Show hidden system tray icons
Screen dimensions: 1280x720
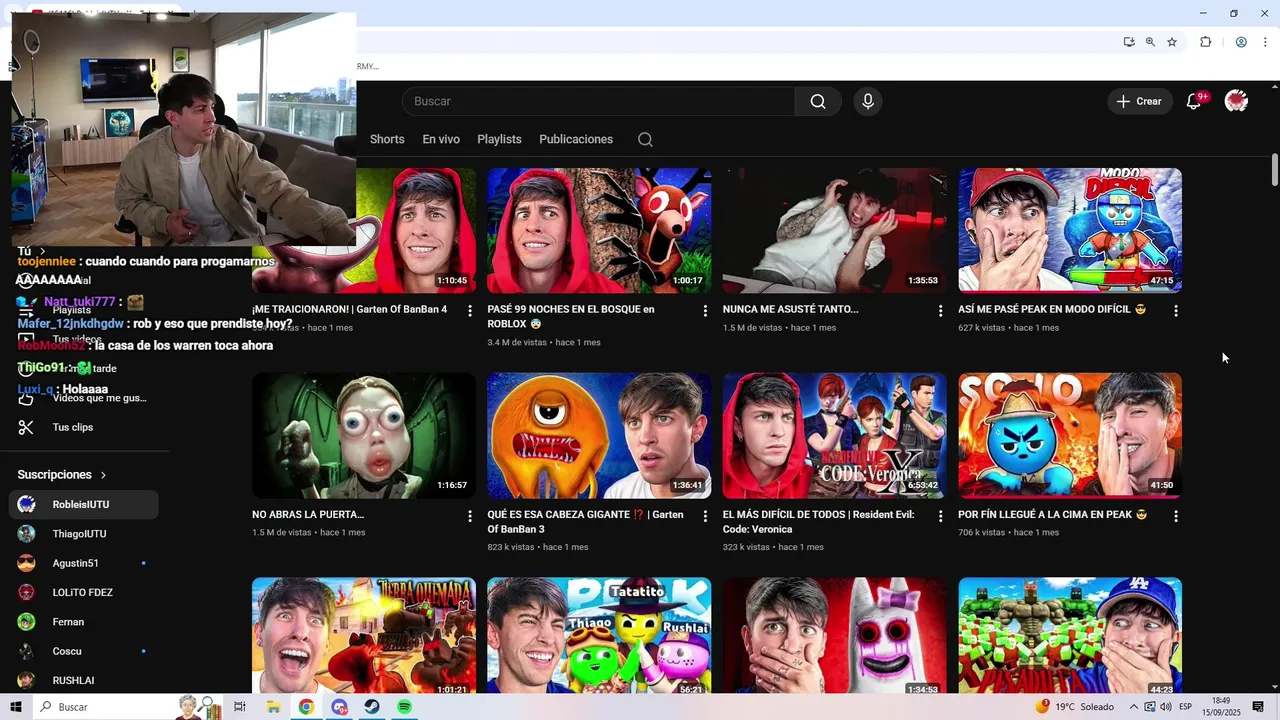1134,707
